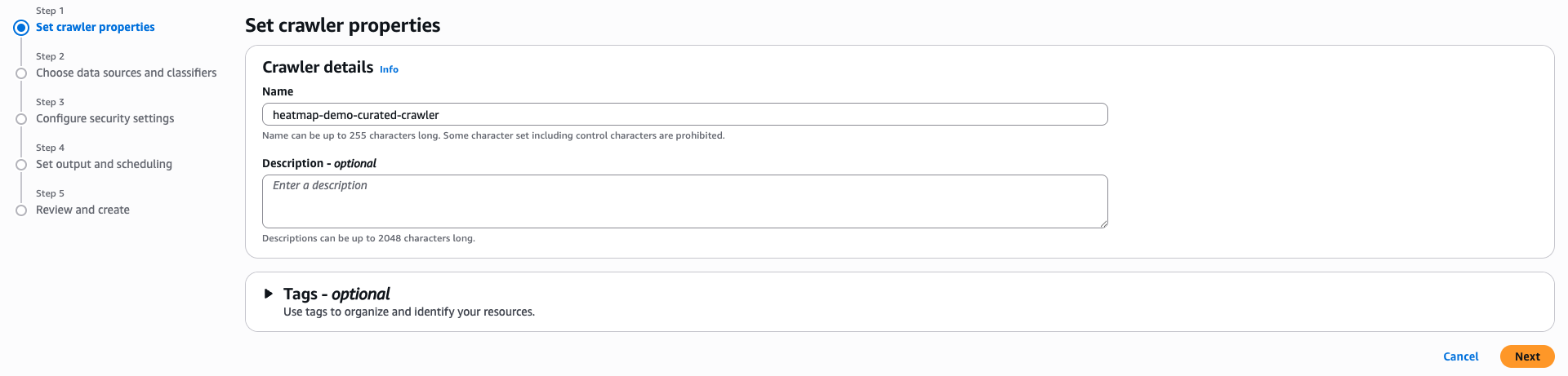Click the Step 3 circle indicator

tap(21, 119)
